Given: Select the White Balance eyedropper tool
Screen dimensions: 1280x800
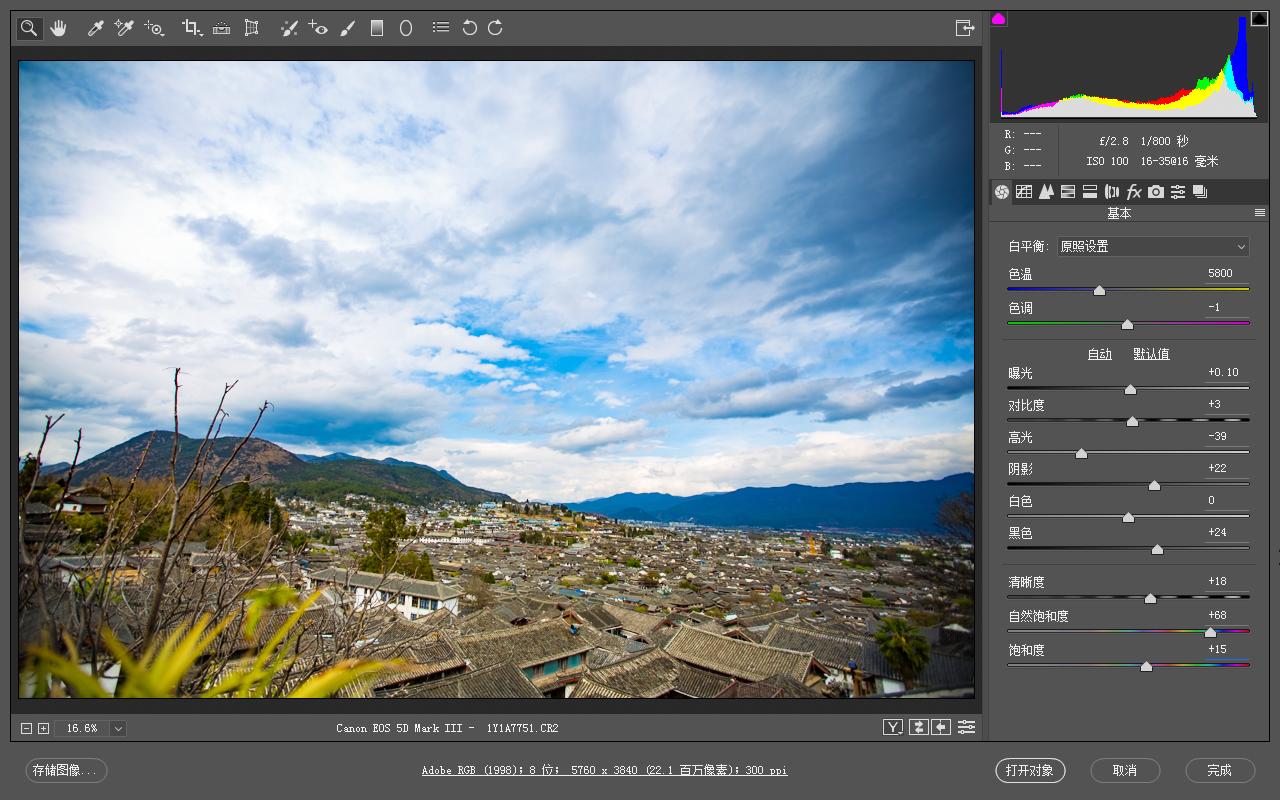Looking at the screenshot, I should (x=96, y=28).
